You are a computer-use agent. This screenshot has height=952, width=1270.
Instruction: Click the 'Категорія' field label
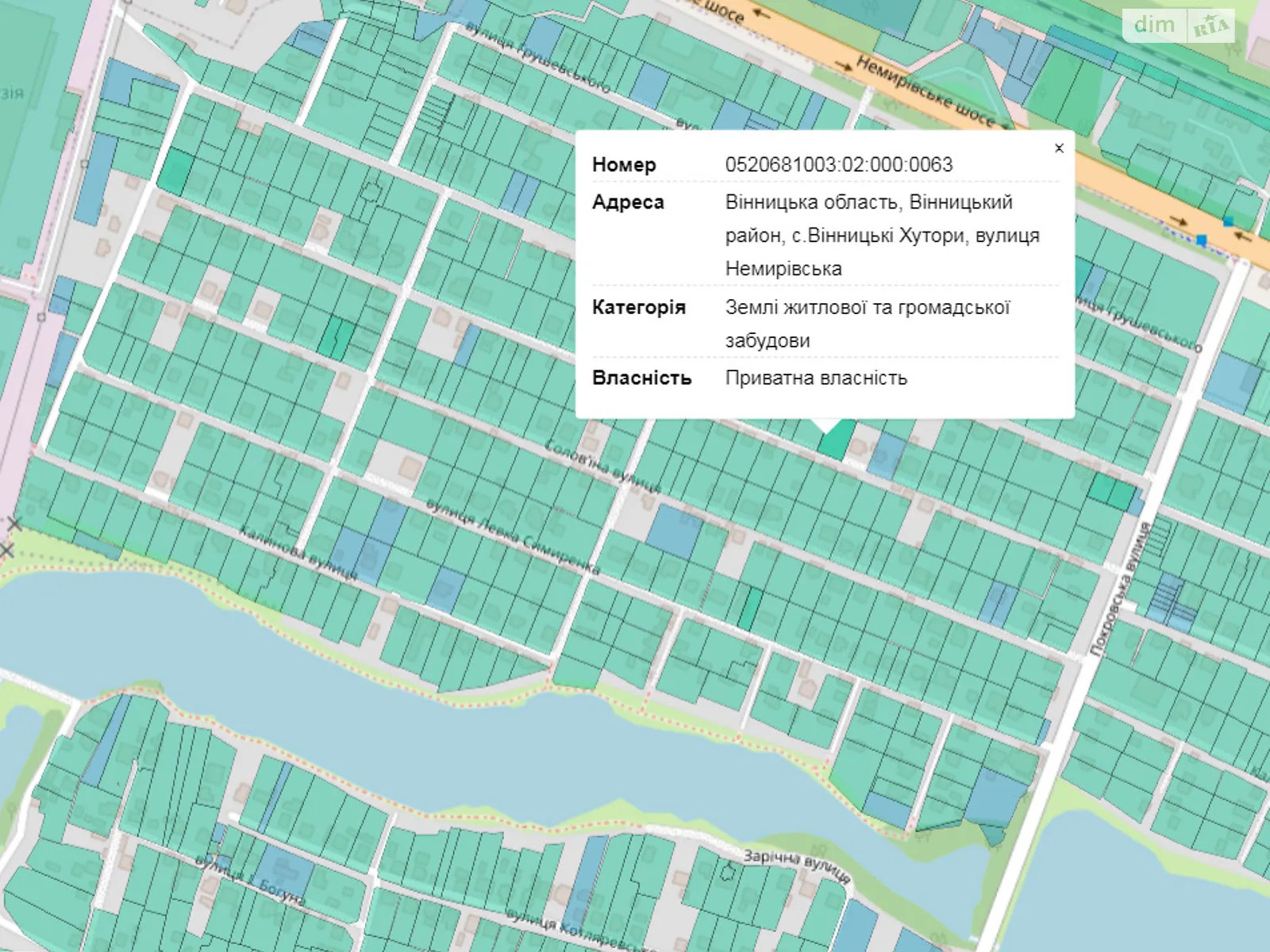(x=638, y=307)
